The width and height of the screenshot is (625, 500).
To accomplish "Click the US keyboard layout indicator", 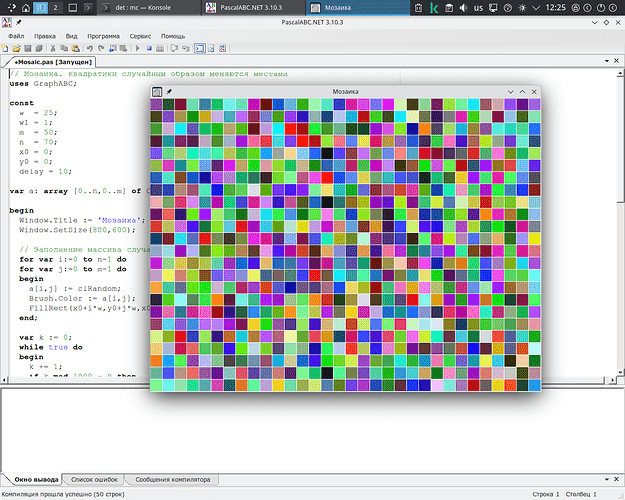I will tap(478, 8).
